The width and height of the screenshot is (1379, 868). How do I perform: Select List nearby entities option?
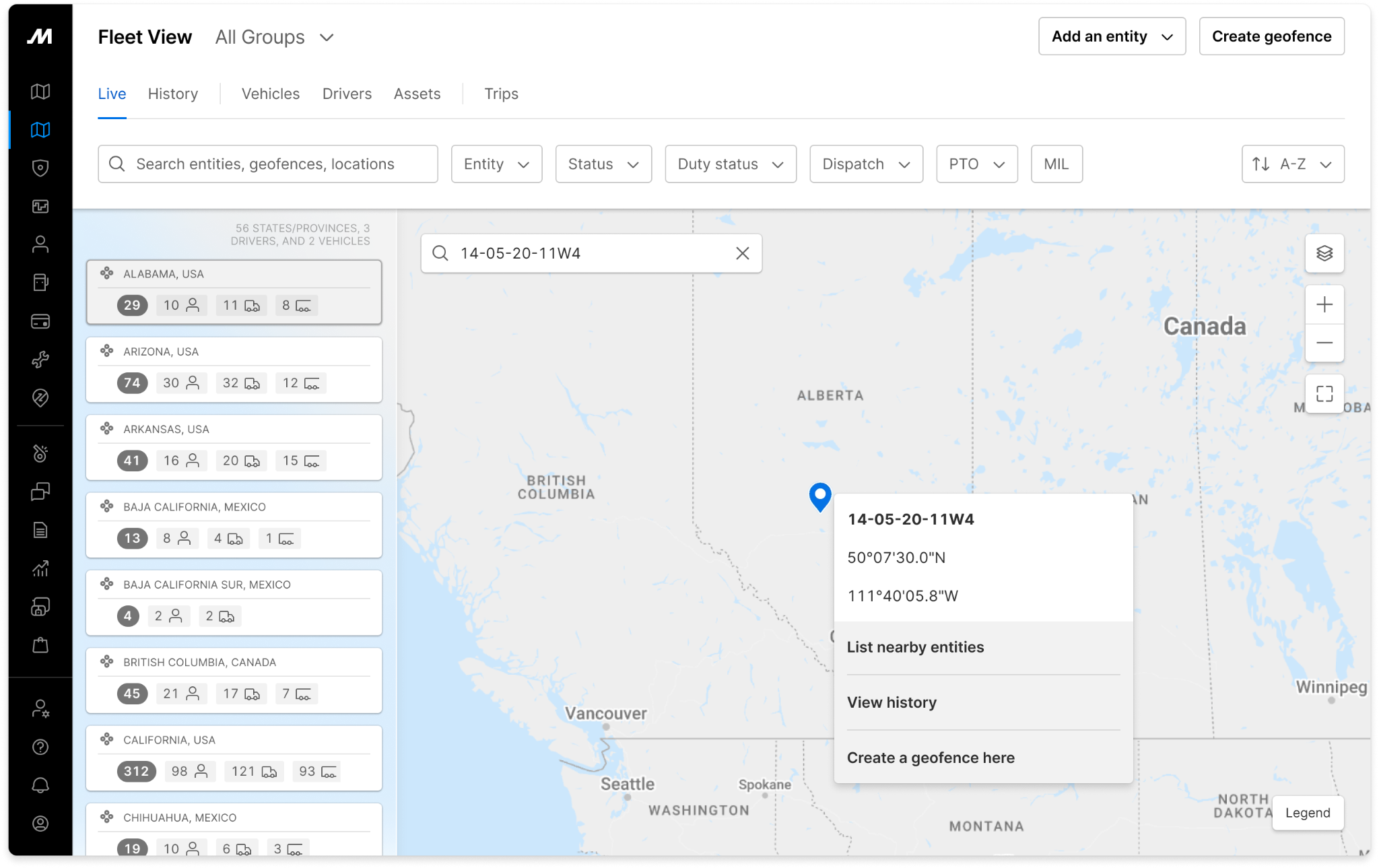pyautogui.click(x=915, y=647)
